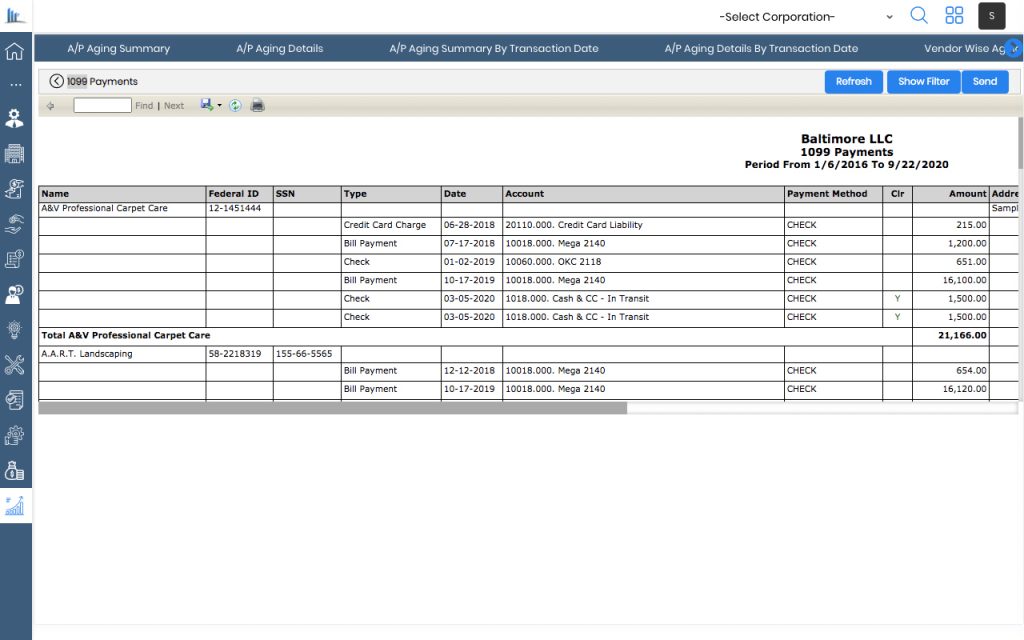Select the reports chart icon in sidebar
1024x640 pixels.
coord(15,506)
